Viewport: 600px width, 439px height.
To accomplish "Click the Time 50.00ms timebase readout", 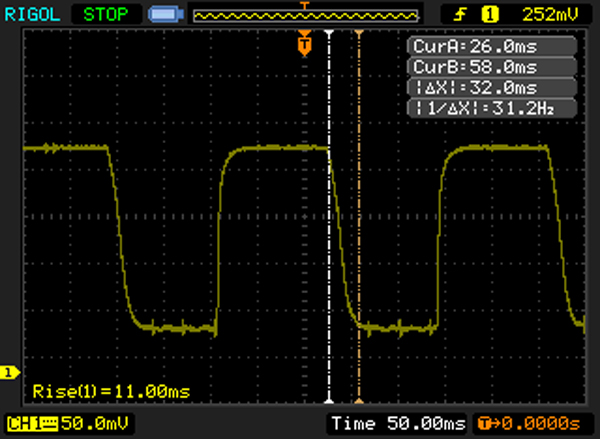I will click(398, 424).
